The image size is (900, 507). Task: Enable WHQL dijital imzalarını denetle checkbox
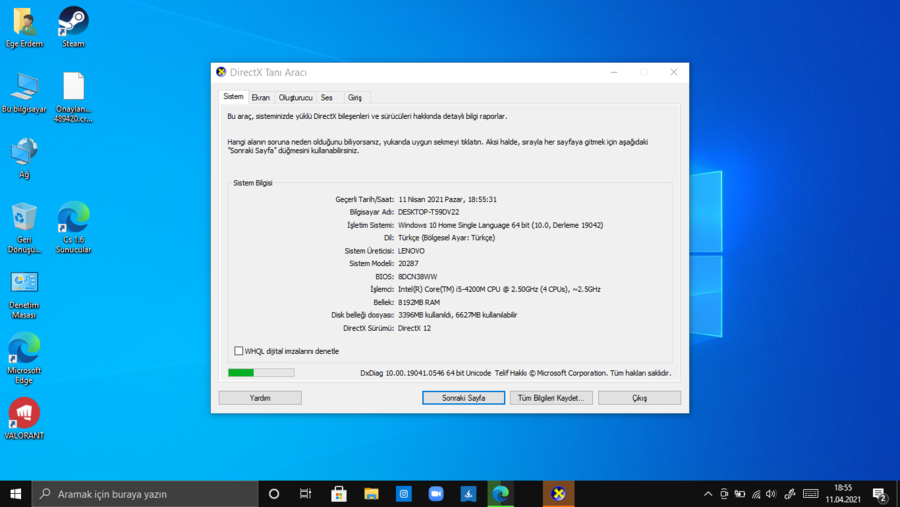(x=239, y=351)
